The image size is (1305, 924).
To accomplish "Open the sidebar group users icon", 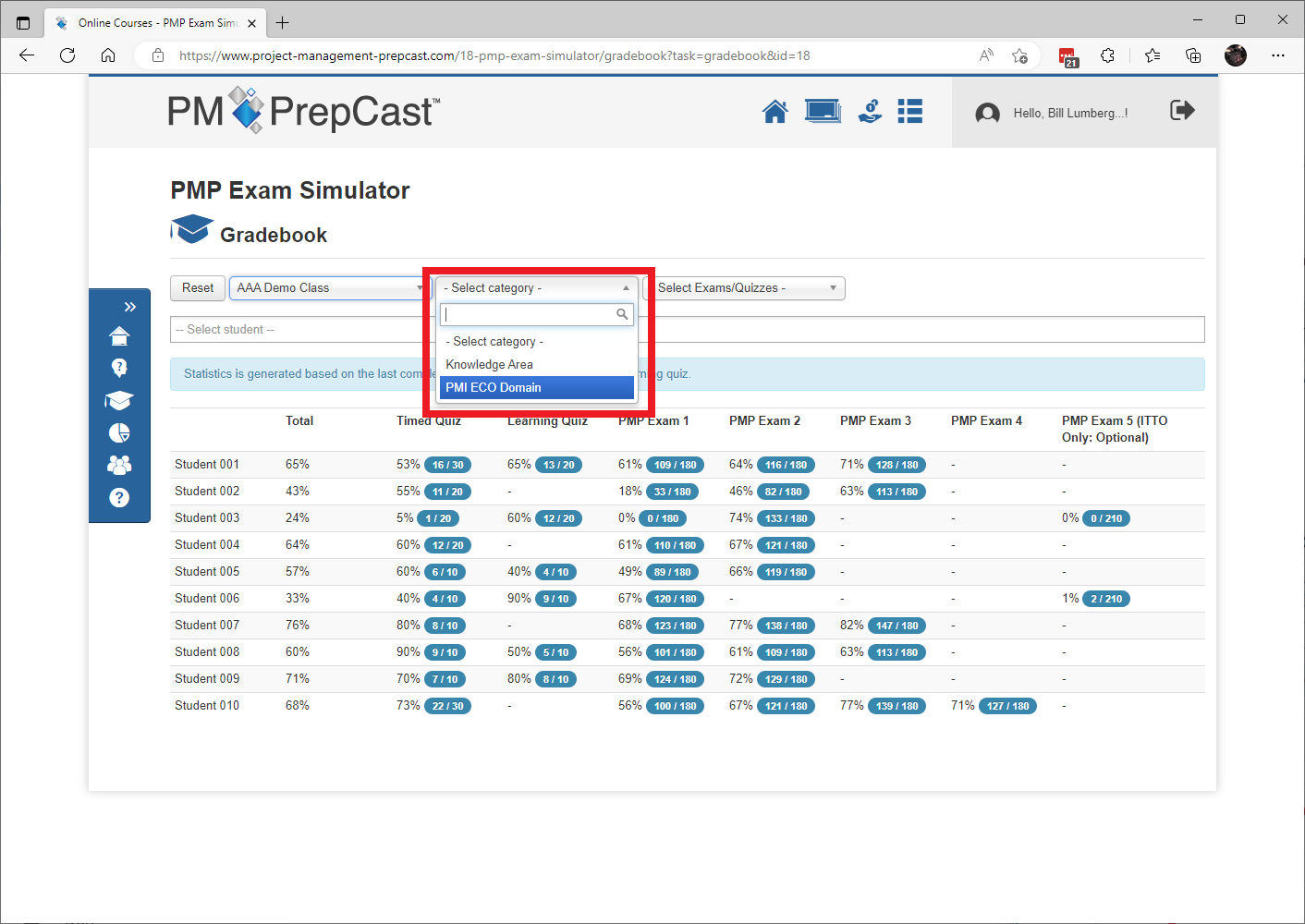I will pos(119,465).
